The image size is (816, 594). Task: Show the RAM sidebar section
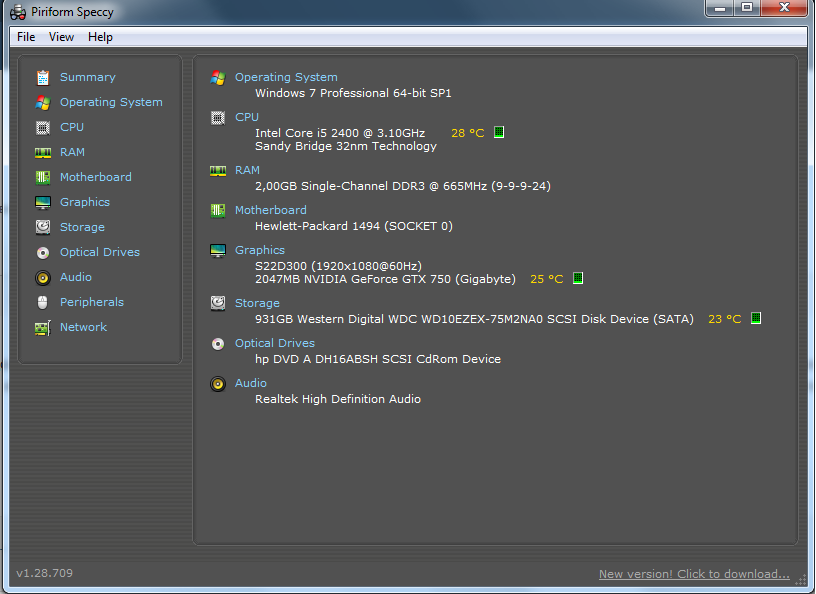pos(72,152)
